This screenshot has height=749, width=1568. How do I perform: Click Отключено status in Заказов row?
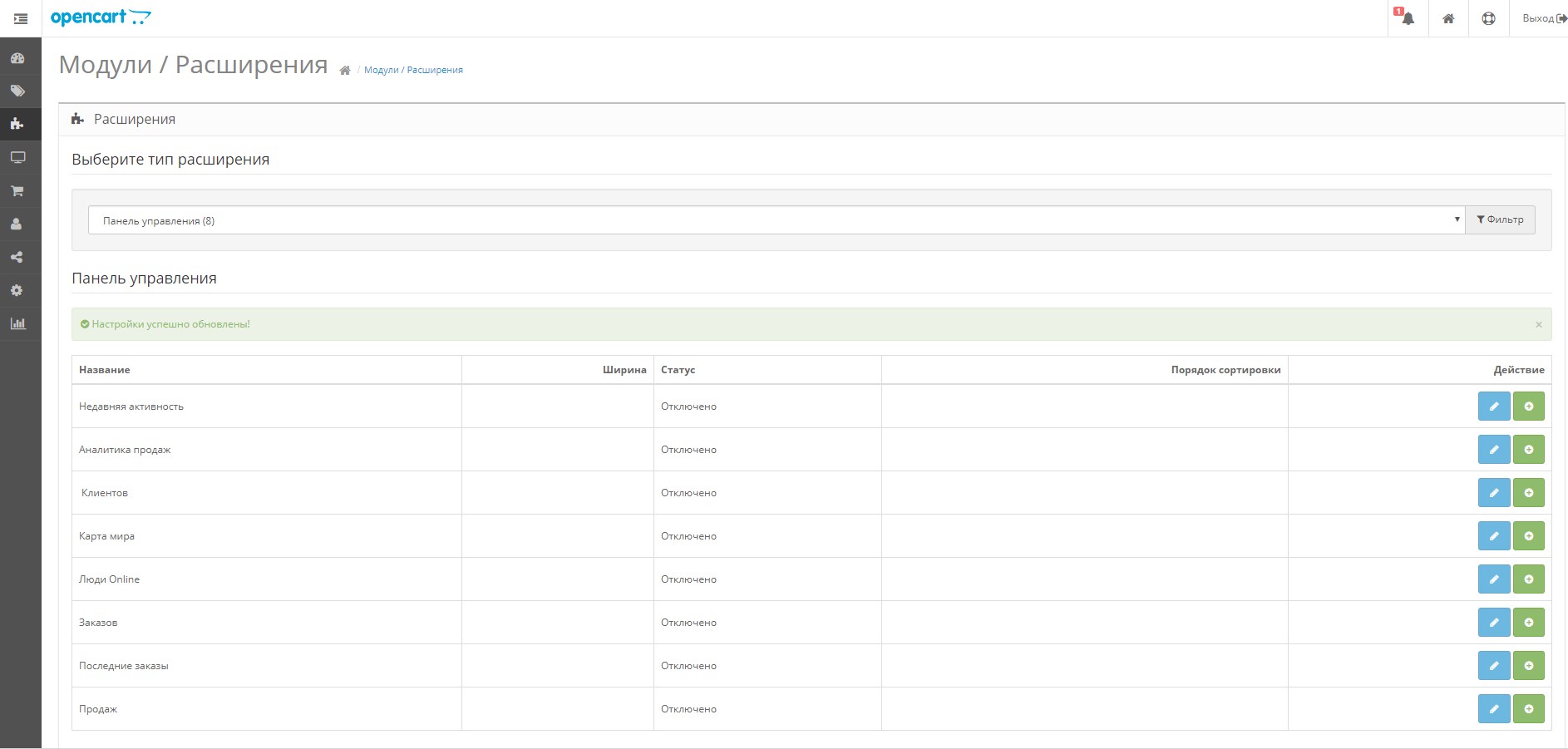[x=688, y=623]
